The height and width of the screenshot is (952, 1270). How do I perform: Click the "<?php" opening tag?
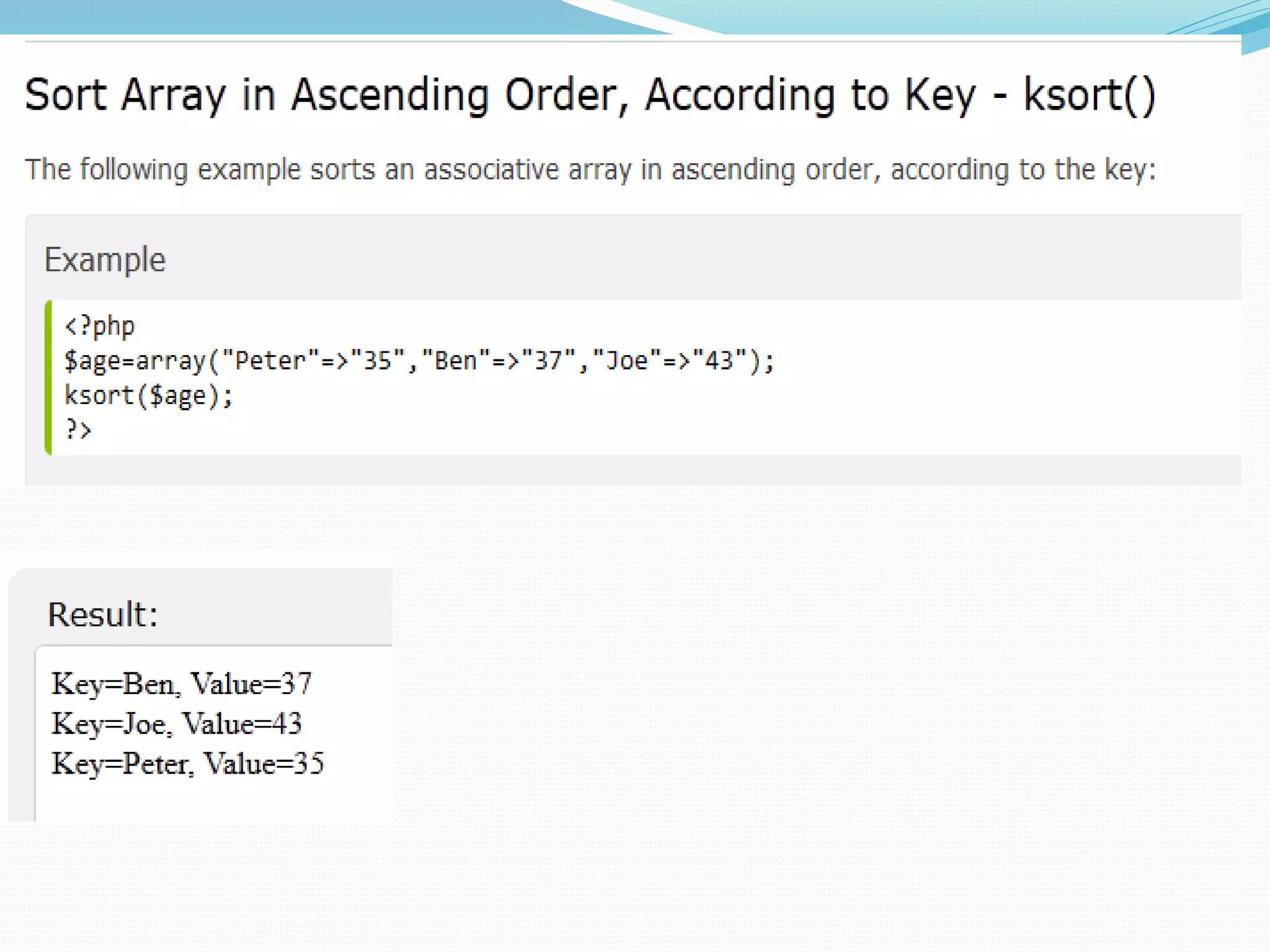coord(99,326)
